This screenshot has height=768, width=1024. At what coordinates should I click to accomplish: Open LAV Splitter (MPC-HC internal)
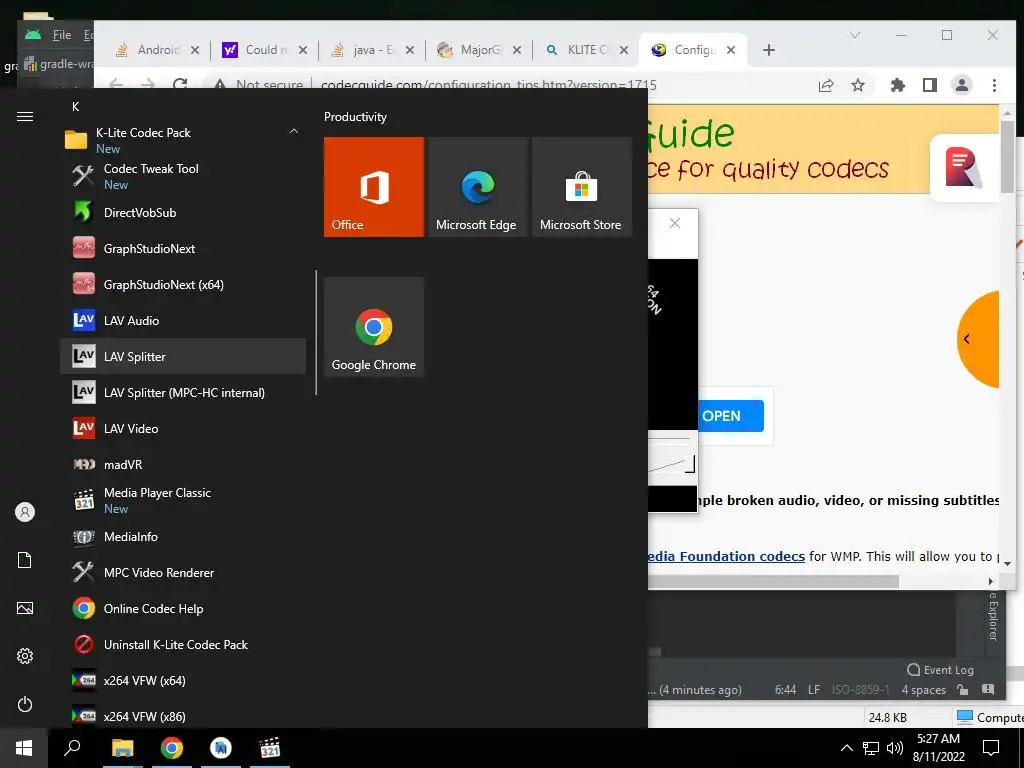[x=183, y=392]
